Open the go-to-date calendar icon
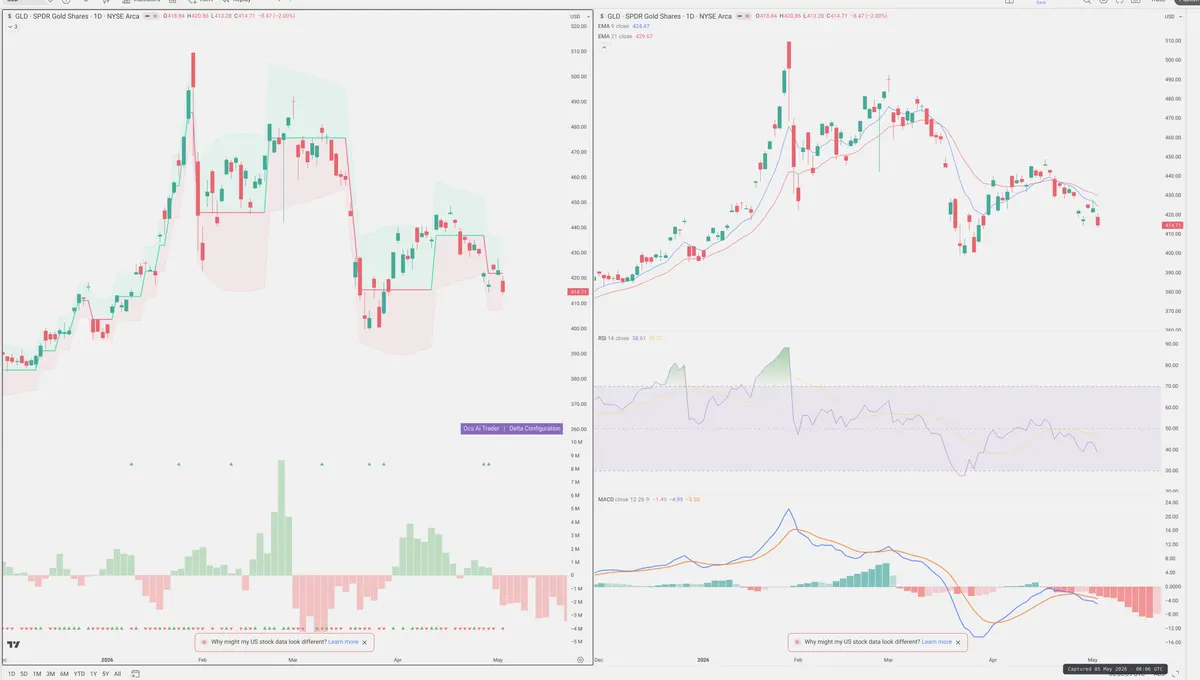The width and height of the screenshot is (1200, 680). click(134, 674)
